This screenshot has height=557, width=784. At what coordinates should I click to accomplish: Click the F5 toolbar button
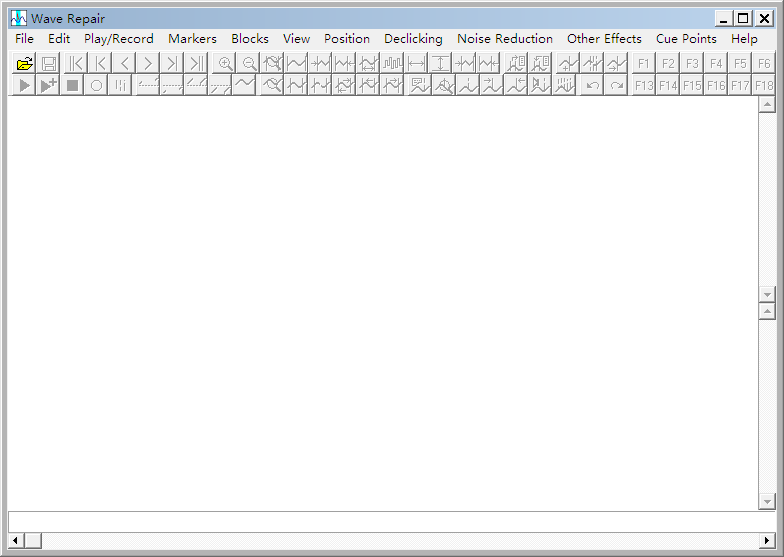[740, 64]
